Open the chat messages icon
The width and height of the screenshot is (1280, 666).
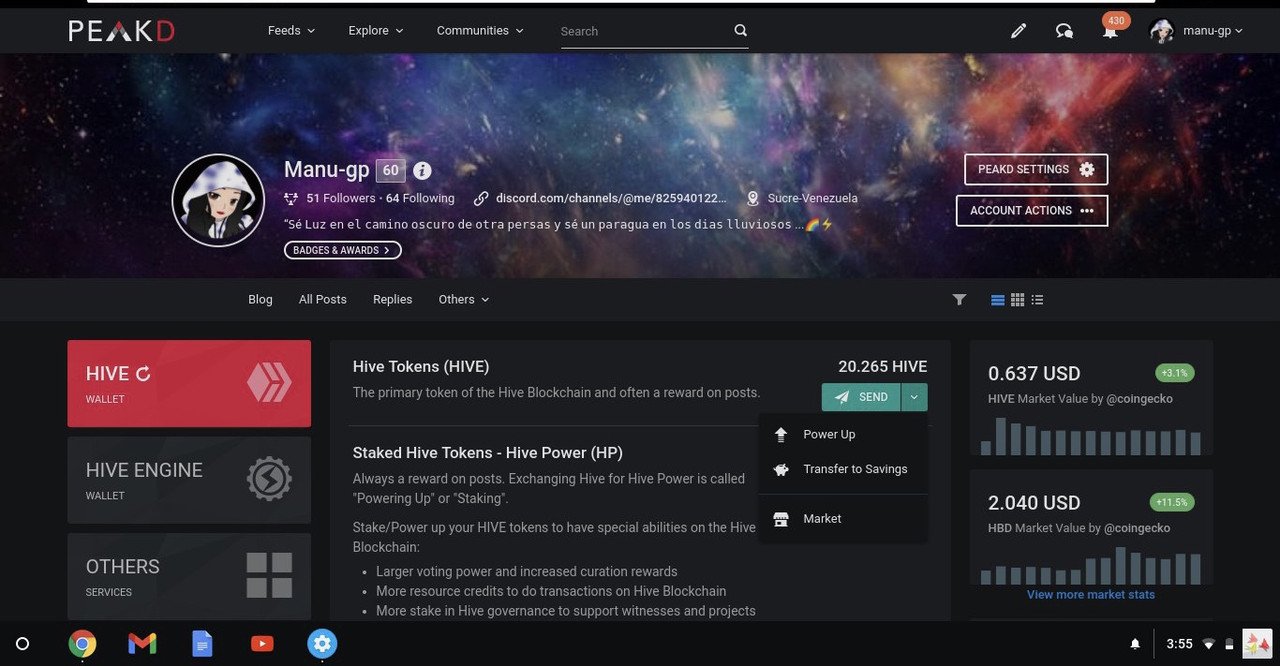click(x=1064, y=31)
